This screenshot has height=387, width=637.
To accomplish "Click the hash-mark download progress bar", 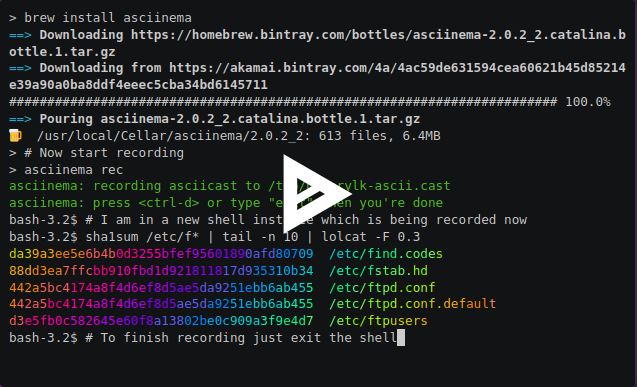I will point(283,102).
